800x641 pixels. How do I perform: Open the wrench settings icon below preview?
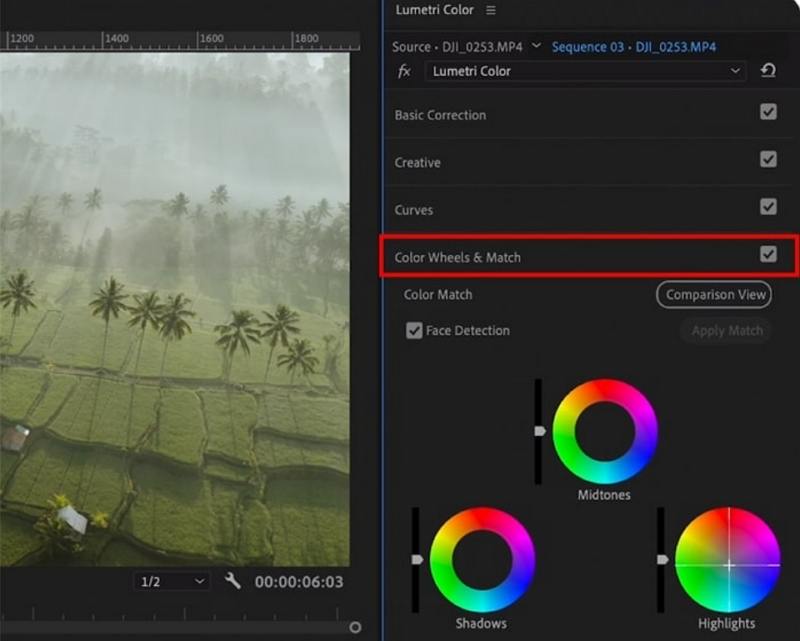(233, 580)
